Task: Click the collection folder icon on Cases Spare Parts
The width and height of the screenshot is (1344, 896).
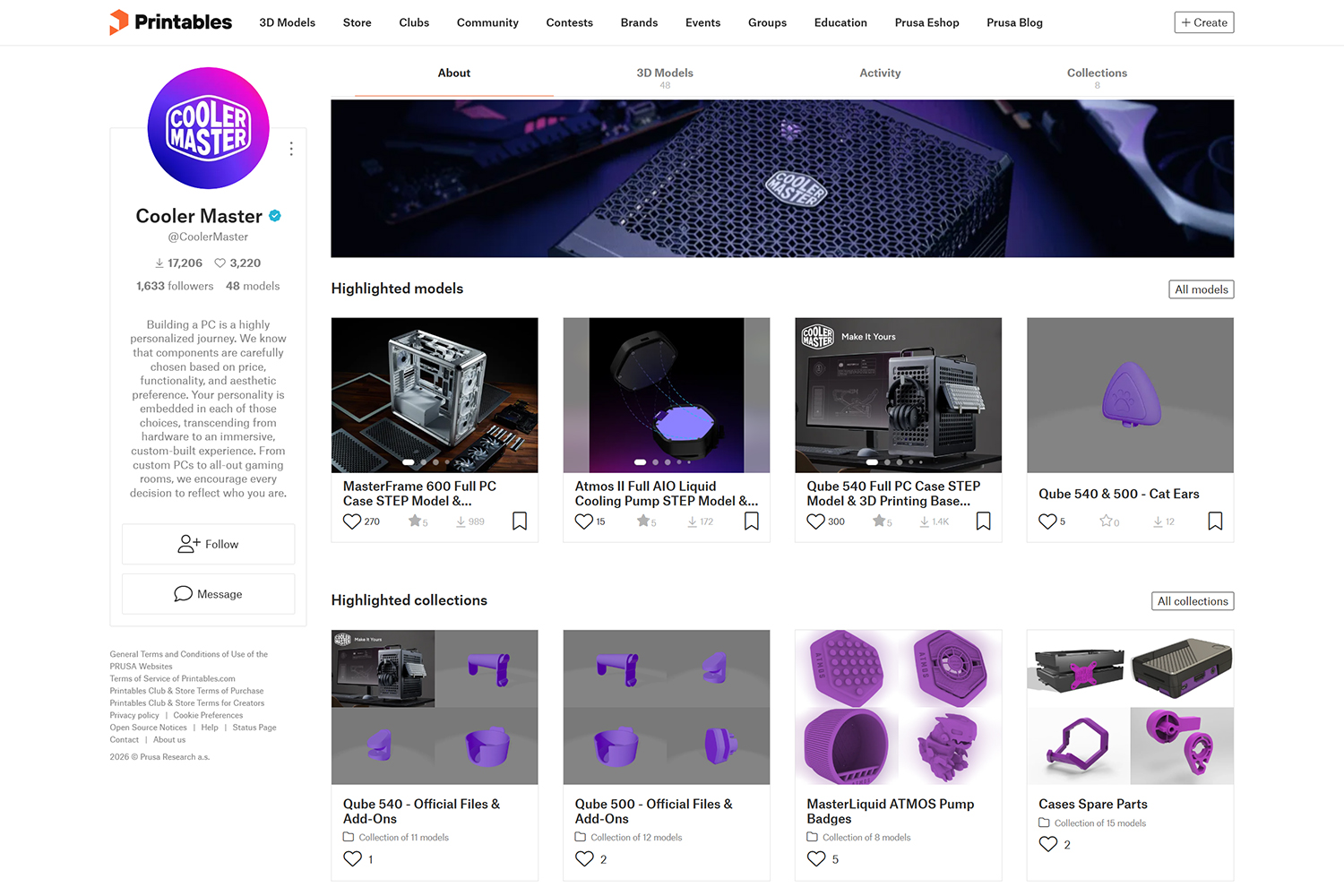Action: [1045, 823]
